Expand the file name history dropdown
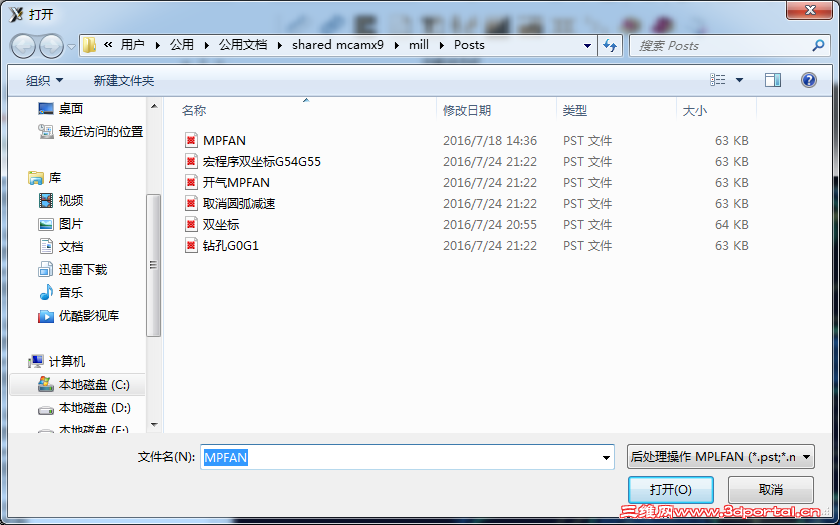Image resolution: width=840 pixels, height=525 pixels. [x=606, y=458]
